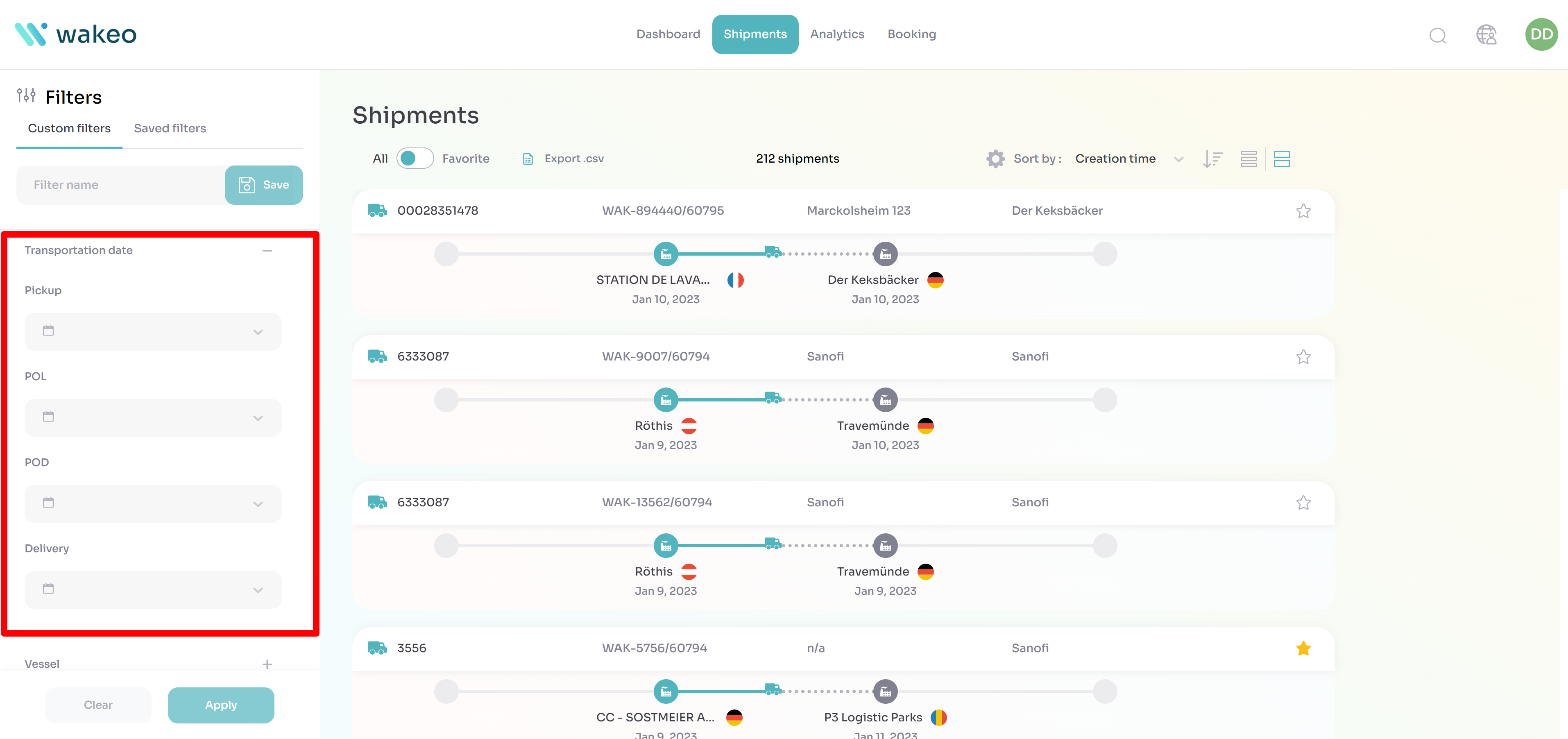Go to the Analytics menu
Screen dimensions: 1568x739
pyautogui.click(x=837, y=34)
